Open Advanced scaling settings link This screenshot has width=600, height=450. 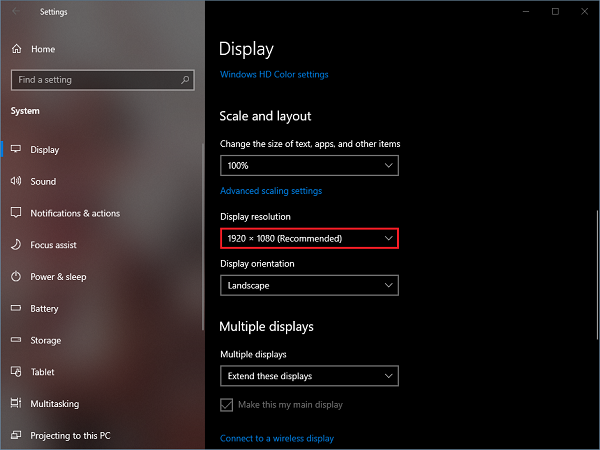point(270,191)
